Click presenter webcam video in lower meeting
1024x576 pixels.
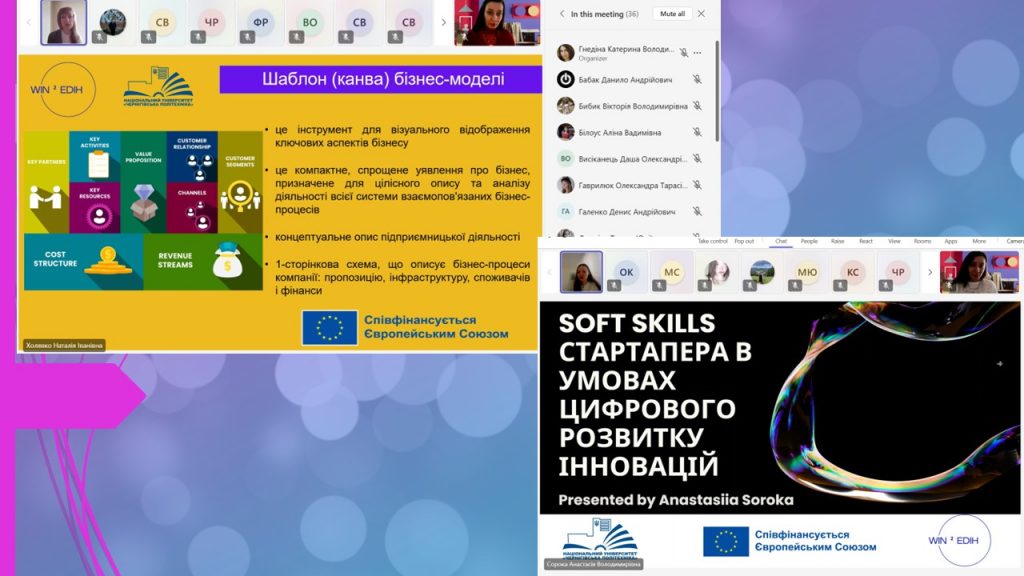click(x=979, y=272)
